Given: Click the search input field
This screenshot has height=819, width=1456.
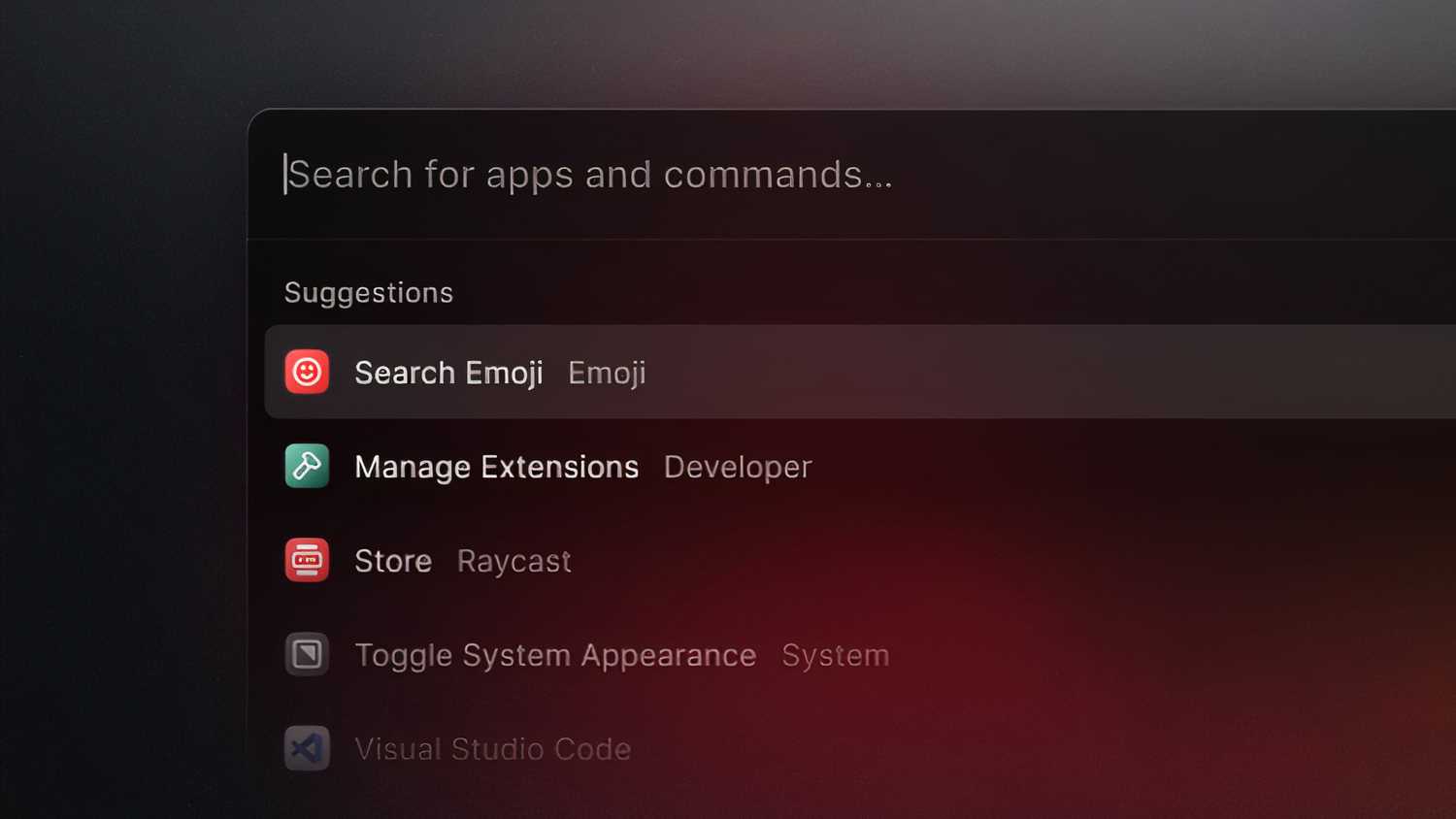Looking at the screenshot, I should tap(679, 174).
